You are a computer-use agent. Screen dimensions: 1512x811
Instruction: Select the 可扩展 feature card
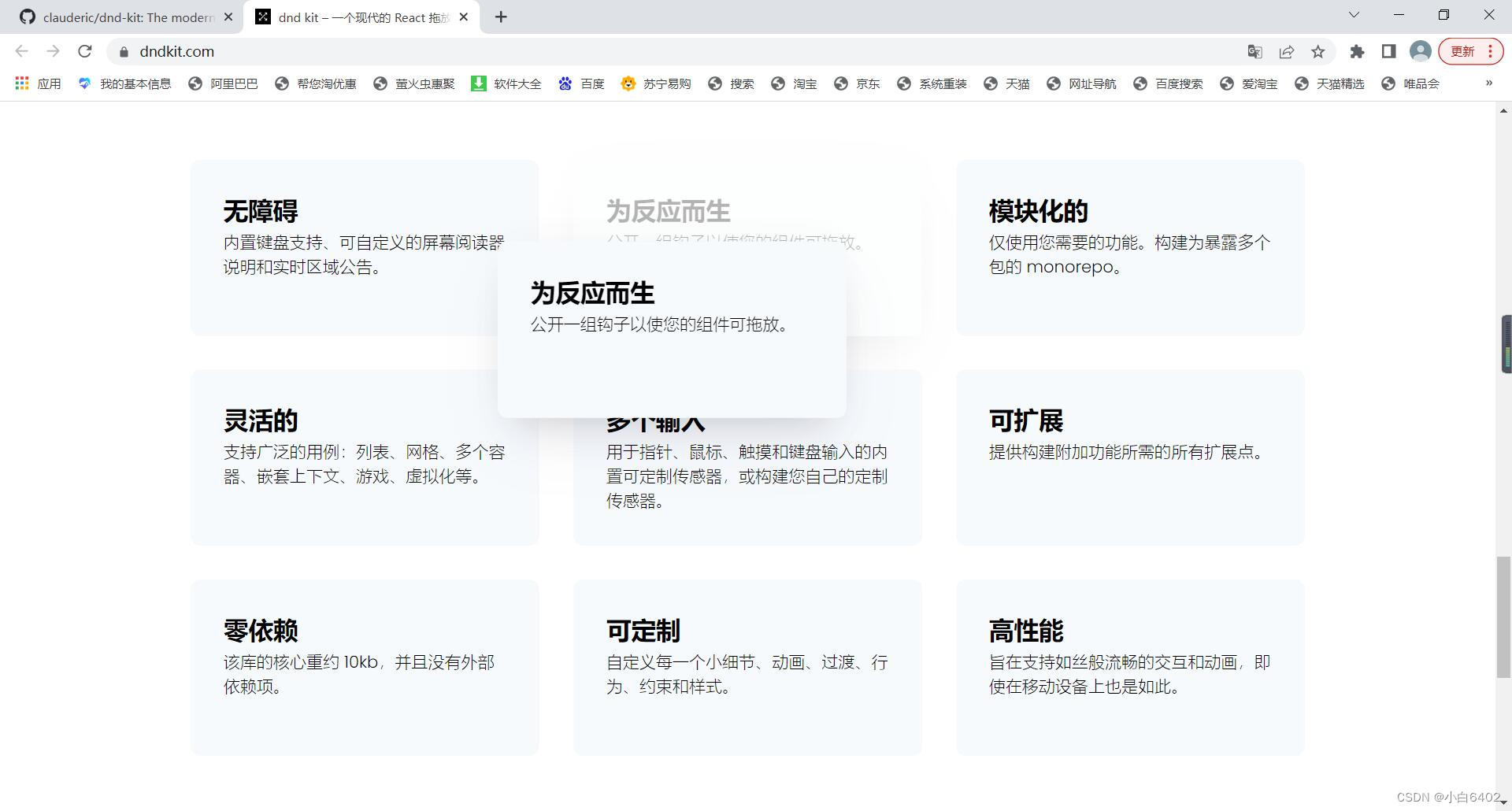coord(1130,457)
